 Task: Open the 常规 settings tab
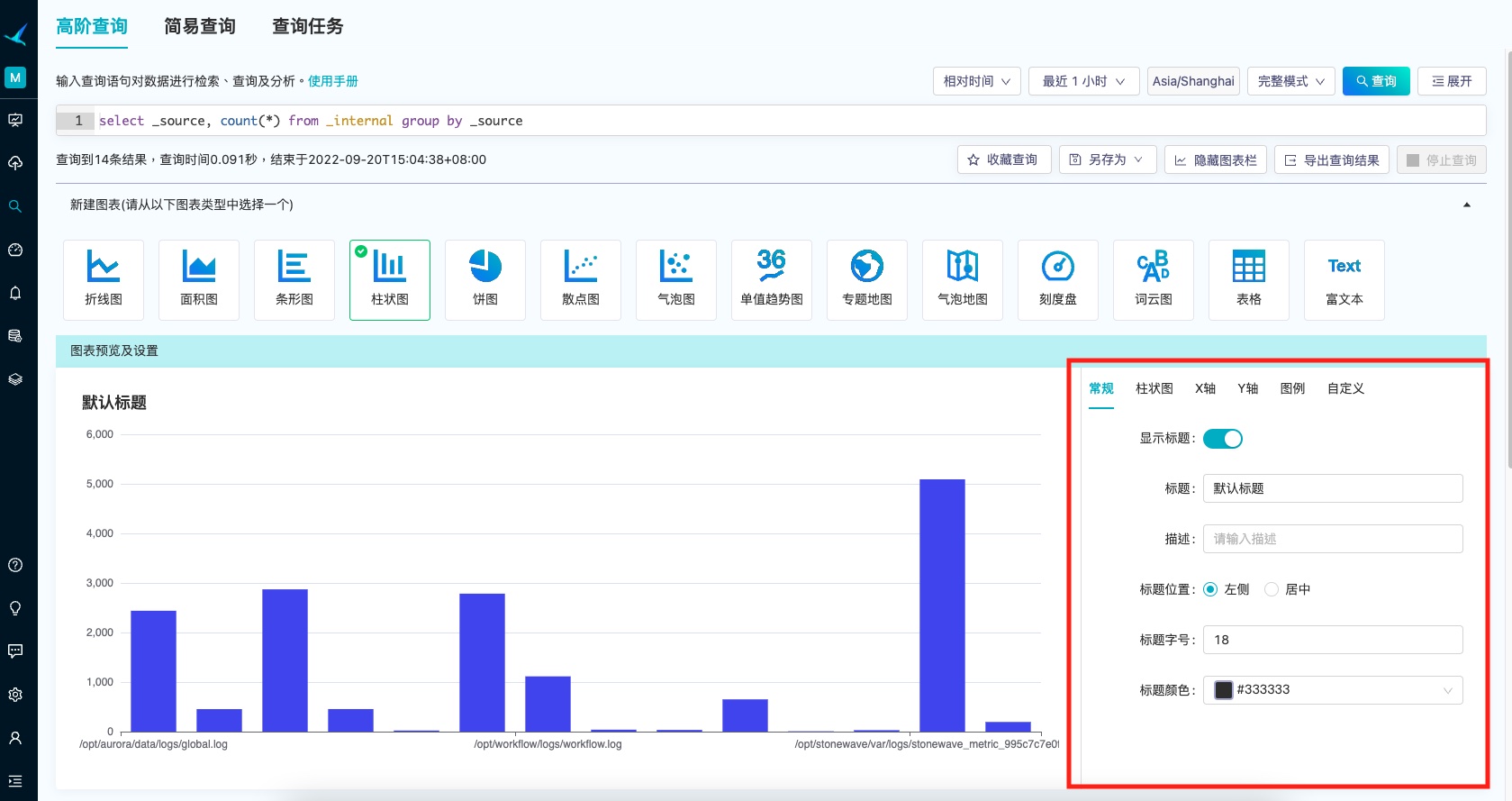tap(1101, 388)
